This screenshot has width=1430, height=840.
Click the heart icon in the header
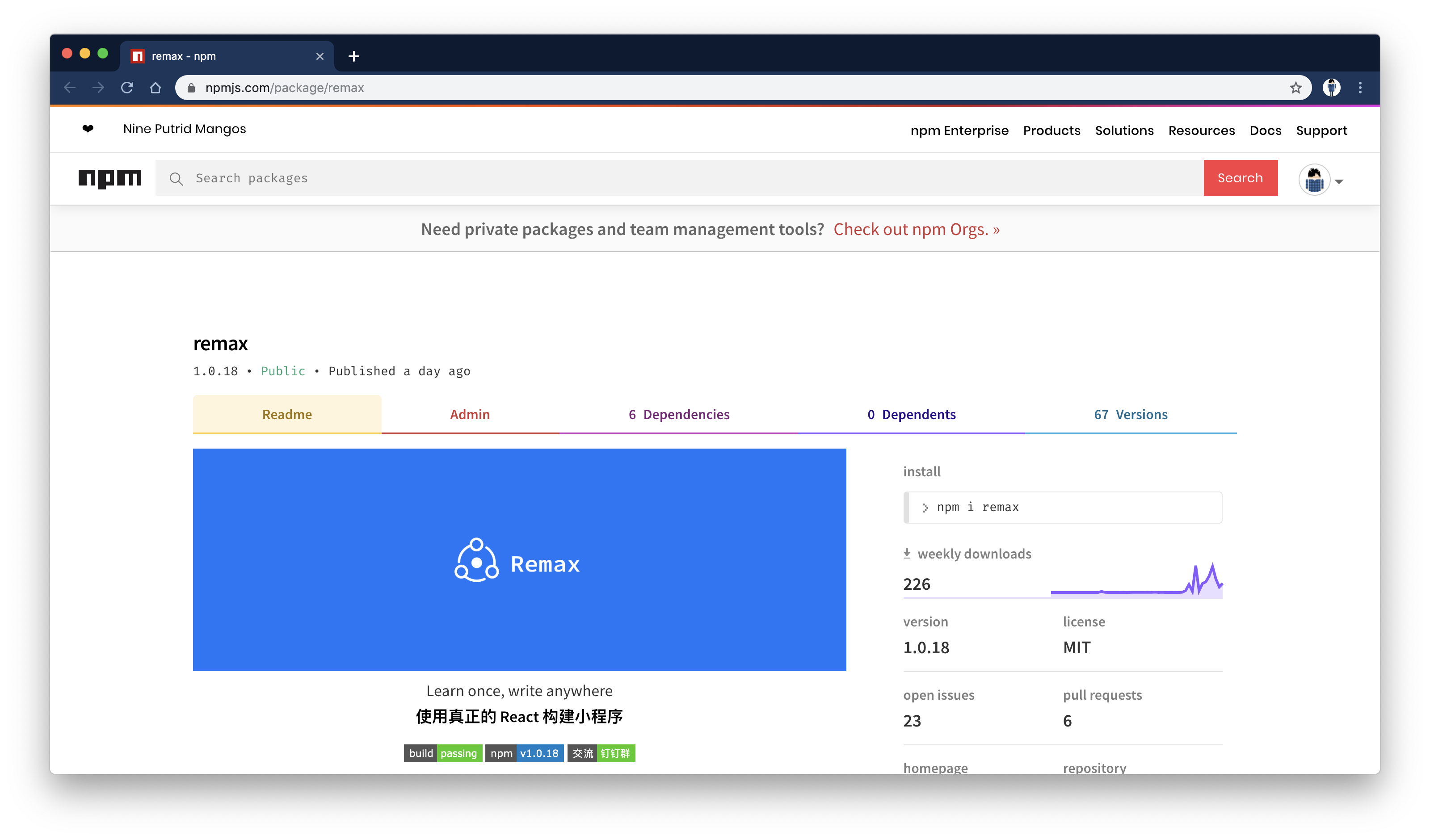click(x=88, y=129)
